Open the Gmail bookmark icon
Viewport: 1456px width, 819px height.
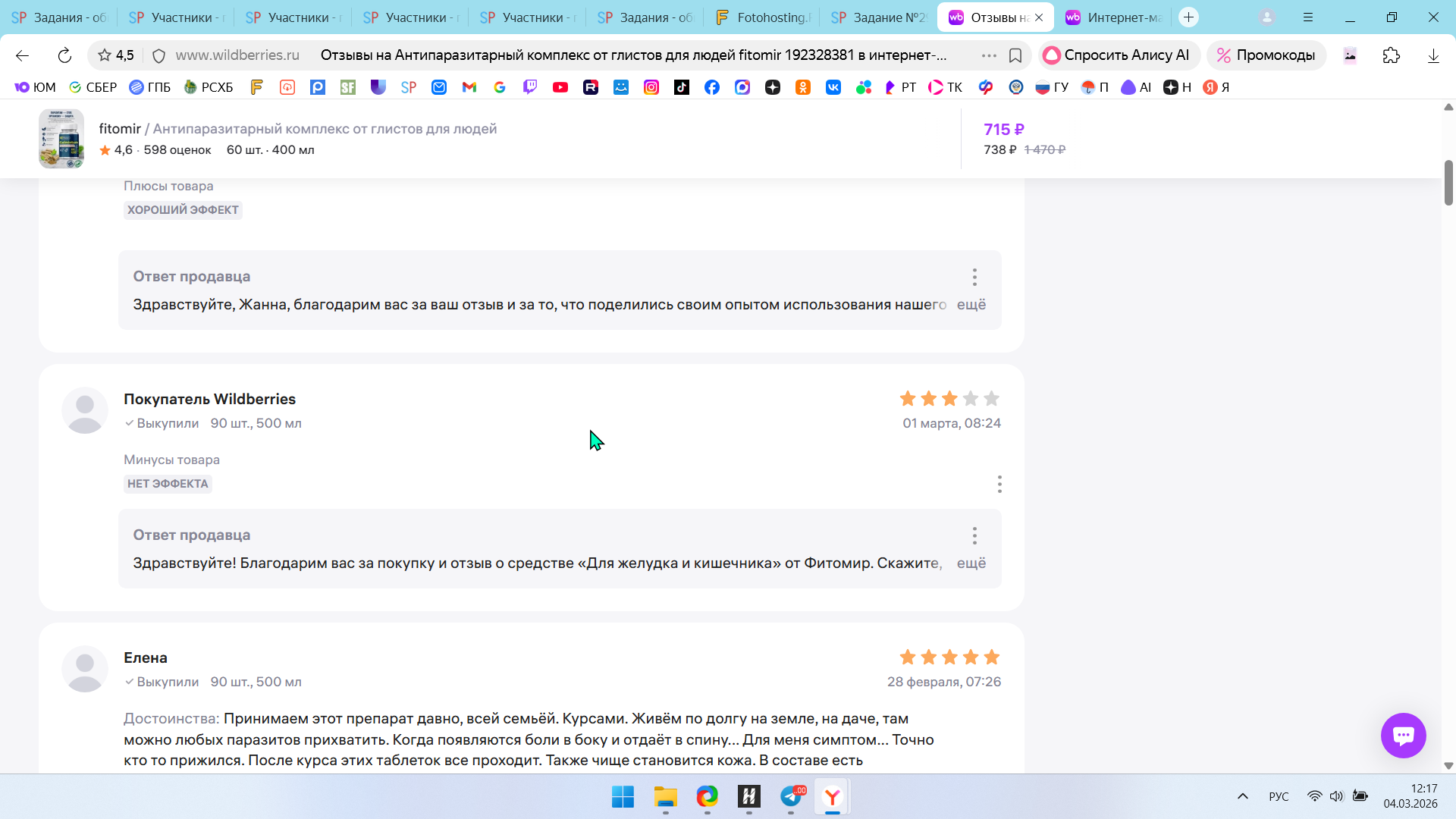click(469, 87)
